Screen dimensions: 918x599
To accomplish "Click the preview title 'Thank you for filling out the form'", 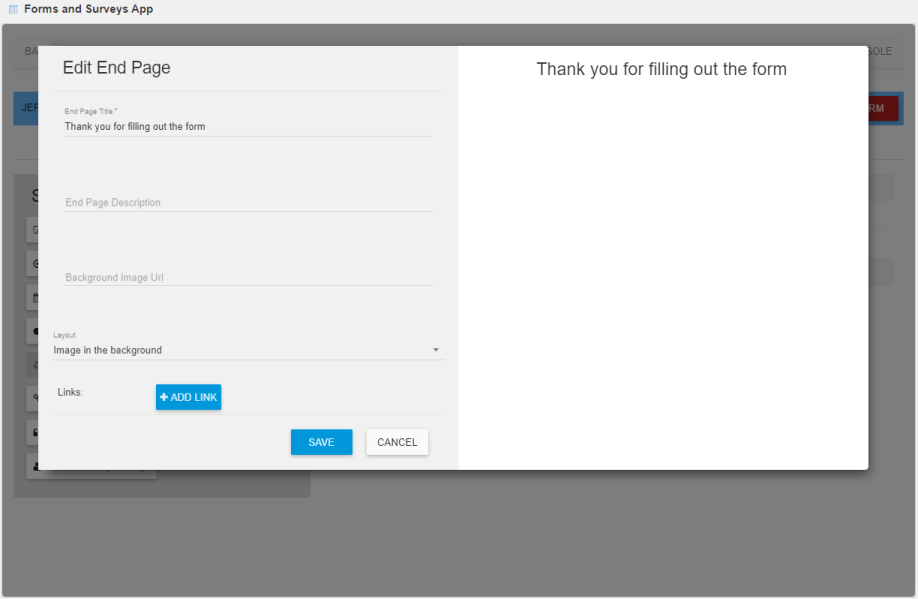I will point(662,69).
